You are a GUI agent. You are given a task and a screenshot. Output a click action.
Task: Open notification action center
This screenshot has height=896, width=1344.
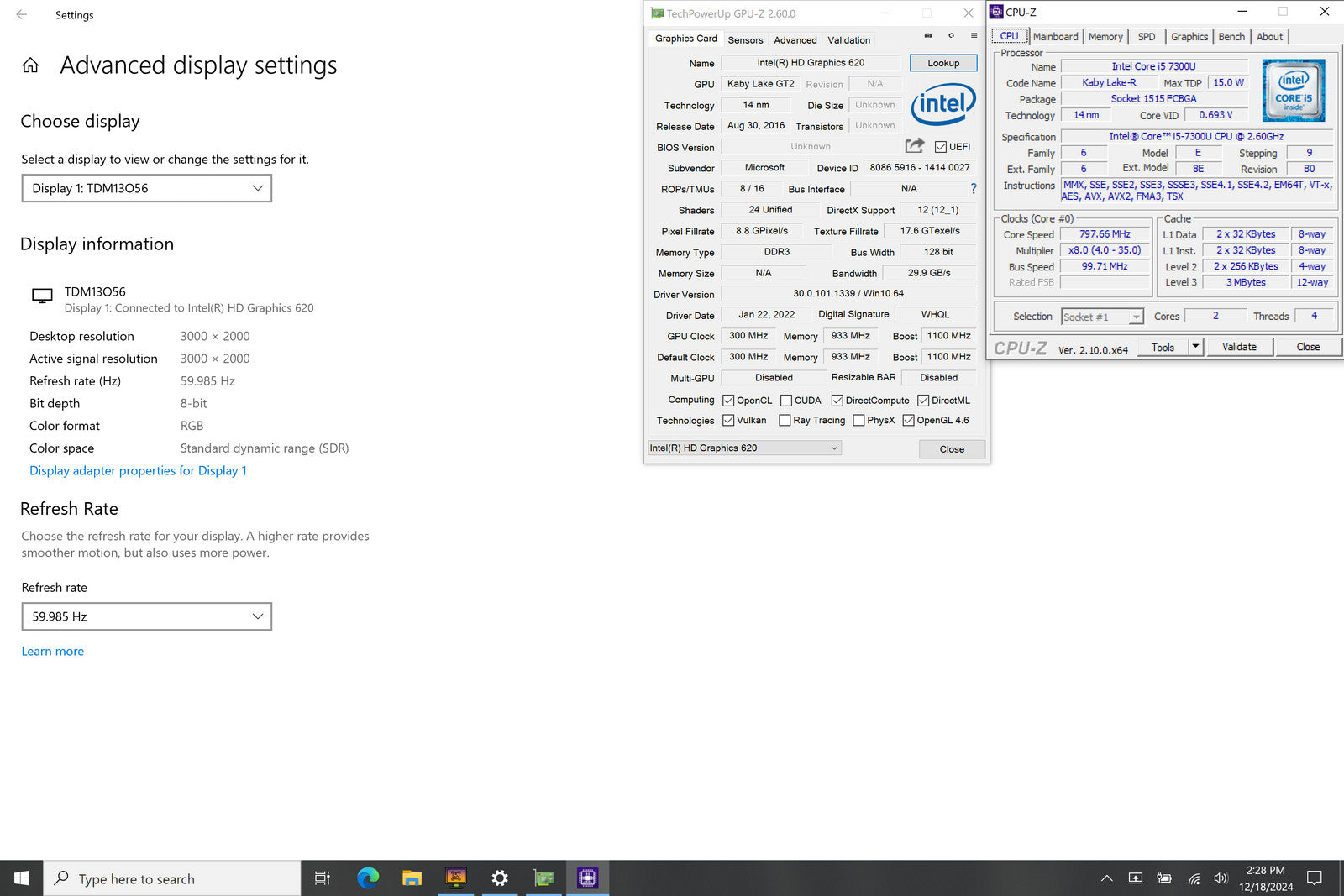click(1315, 878)
